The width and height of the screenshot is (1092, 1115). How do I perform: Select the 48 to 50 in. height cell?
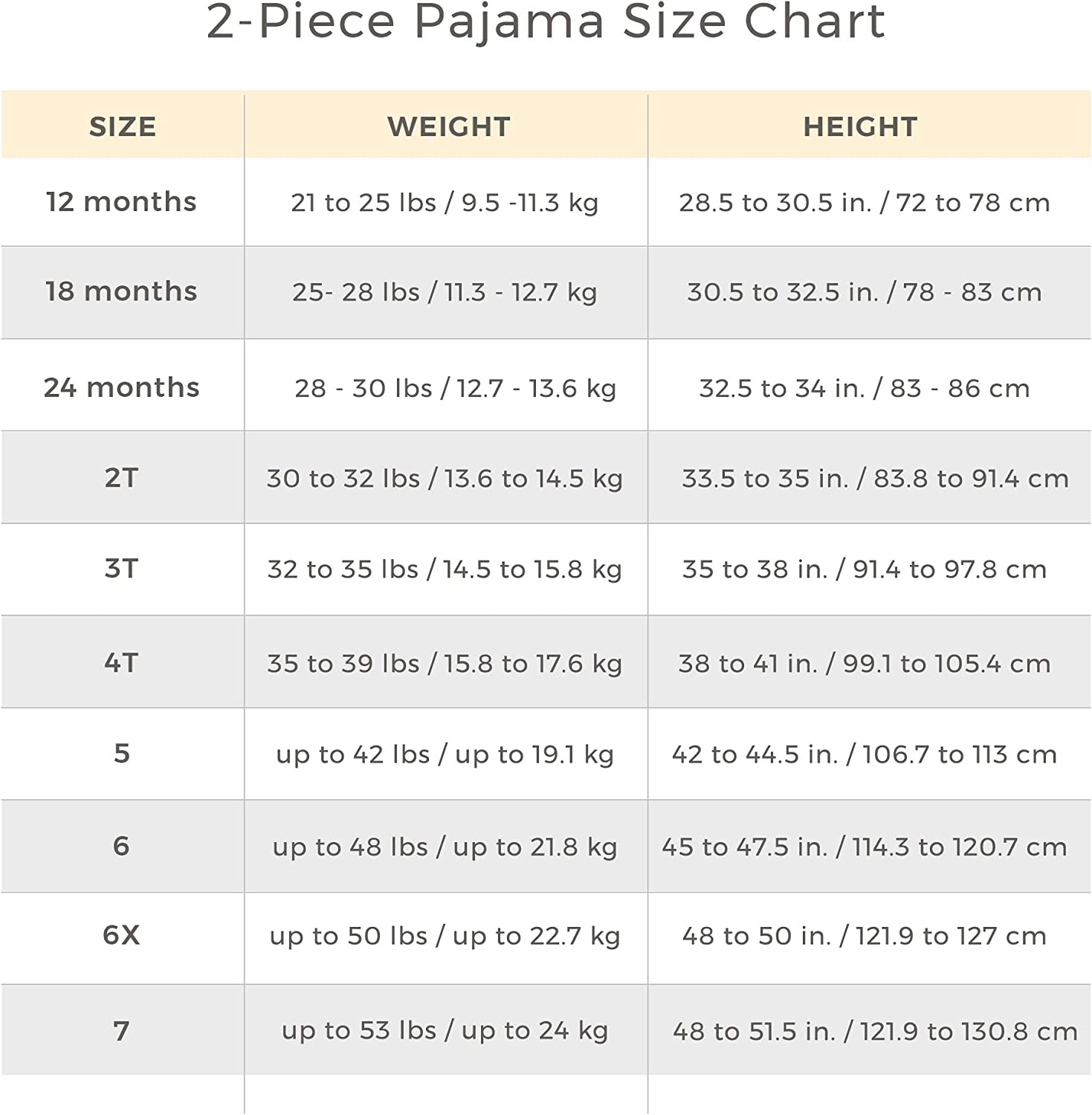click(864, 936)
